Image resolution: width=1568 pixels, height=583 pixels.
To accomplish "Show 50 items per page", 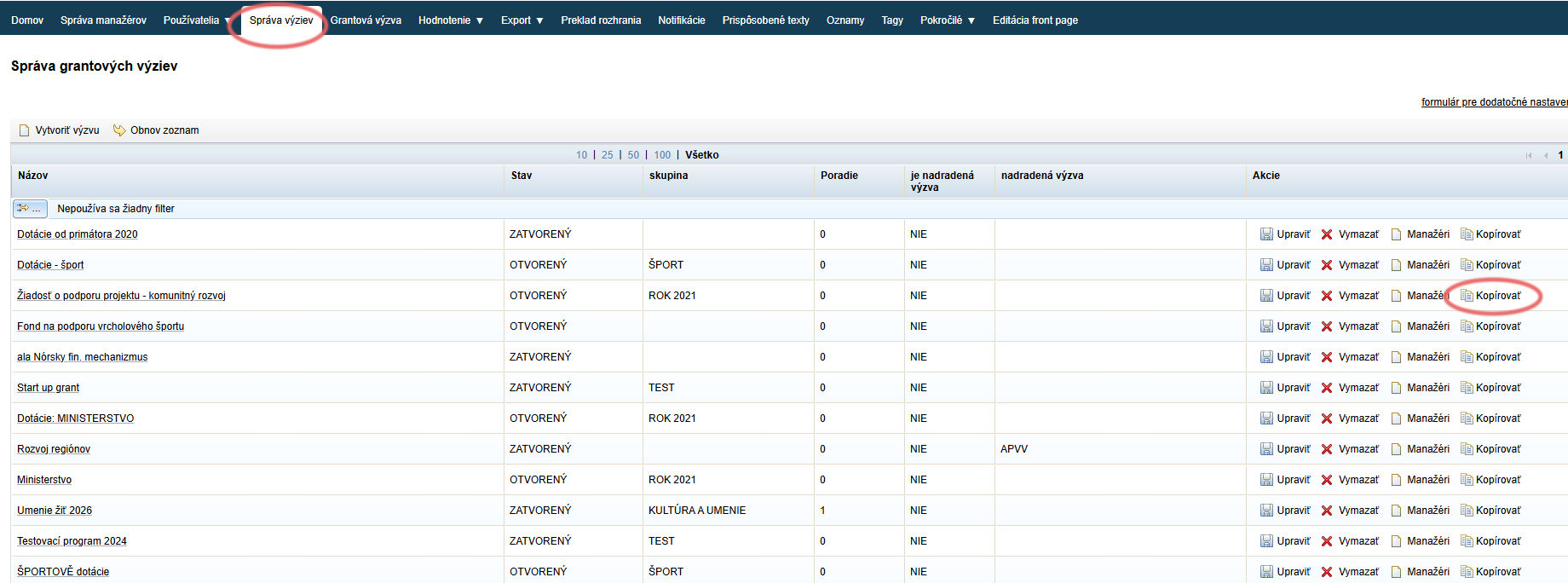I will coord(633,155).
